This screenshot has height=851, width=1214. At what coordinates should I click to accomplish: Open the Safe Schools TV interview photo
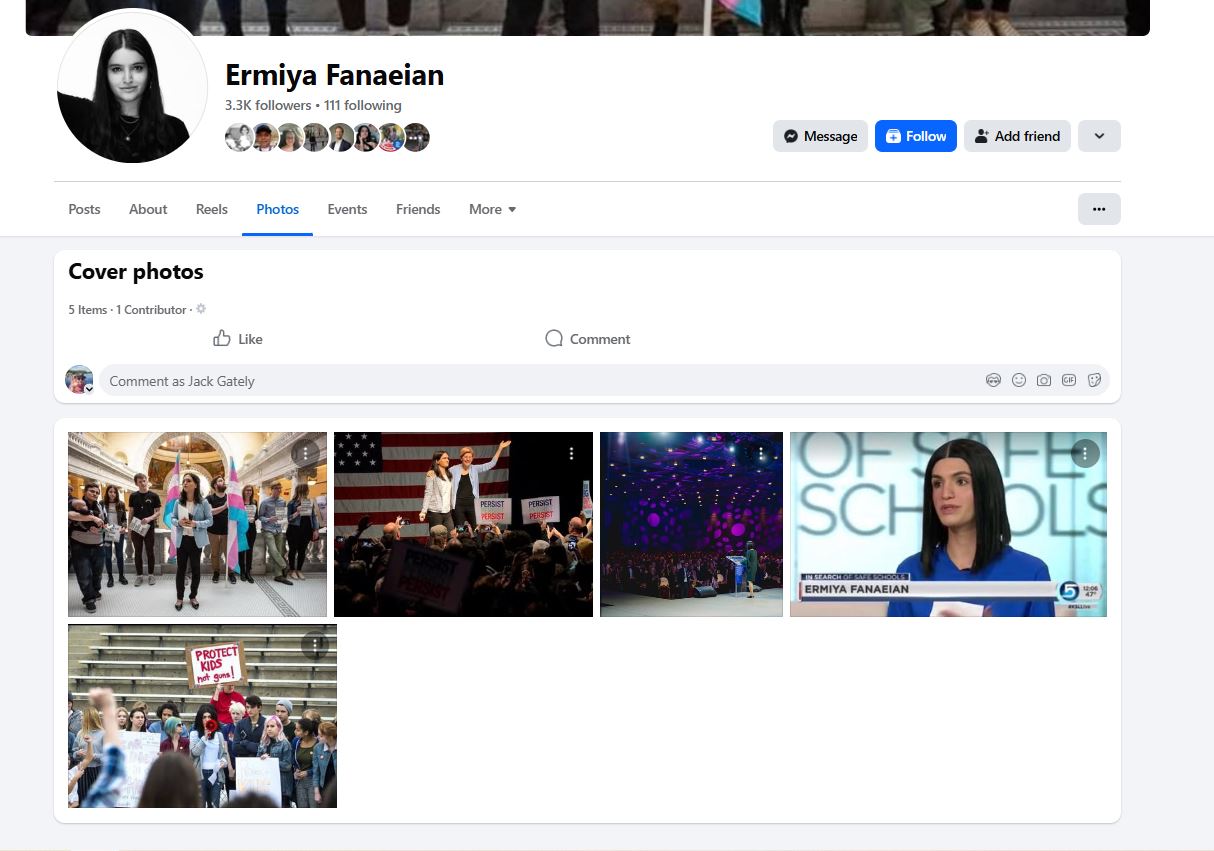(x=948, y=524)
